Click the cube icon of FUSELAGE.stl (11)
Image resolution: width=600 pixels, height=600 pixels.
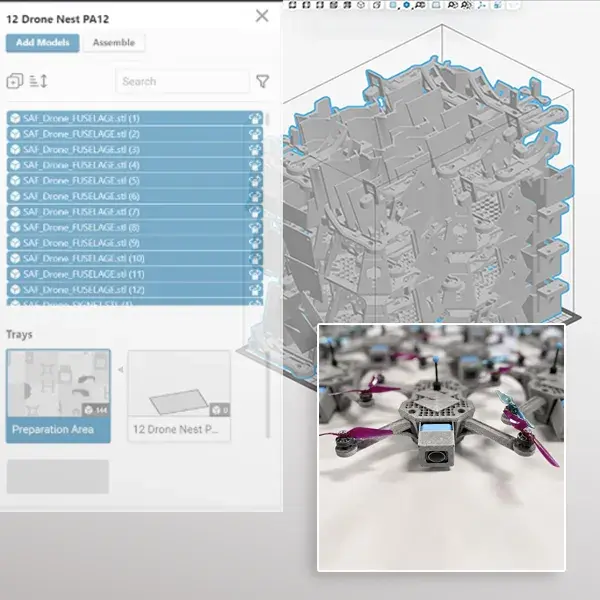(15, 274)
